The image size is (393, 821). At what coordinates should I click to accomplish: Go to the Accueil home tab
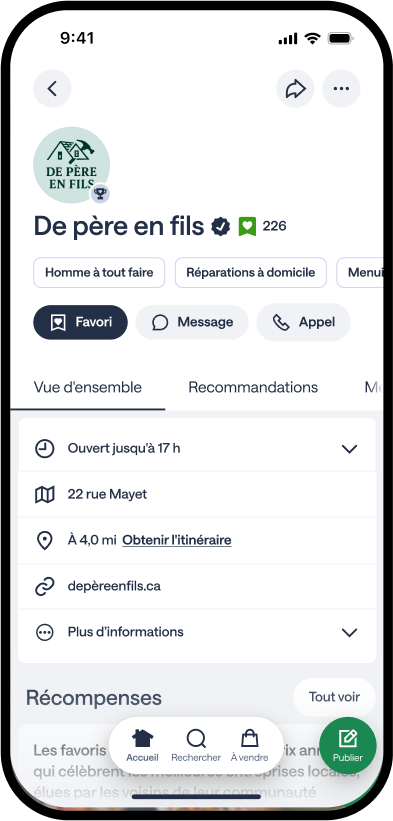pos(142,746)
